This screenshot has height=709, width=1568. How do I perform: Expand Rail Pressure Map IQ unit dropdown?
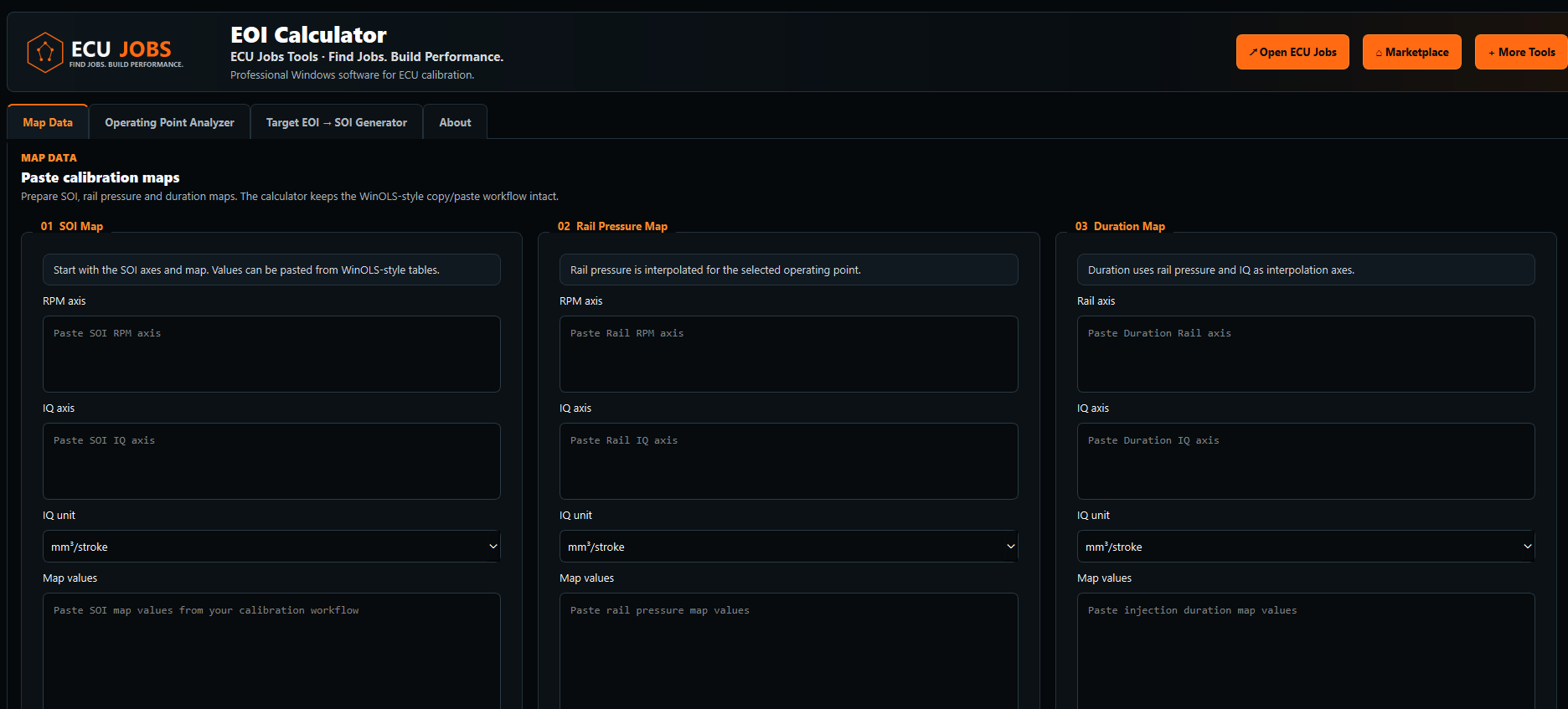pos(788,547)
